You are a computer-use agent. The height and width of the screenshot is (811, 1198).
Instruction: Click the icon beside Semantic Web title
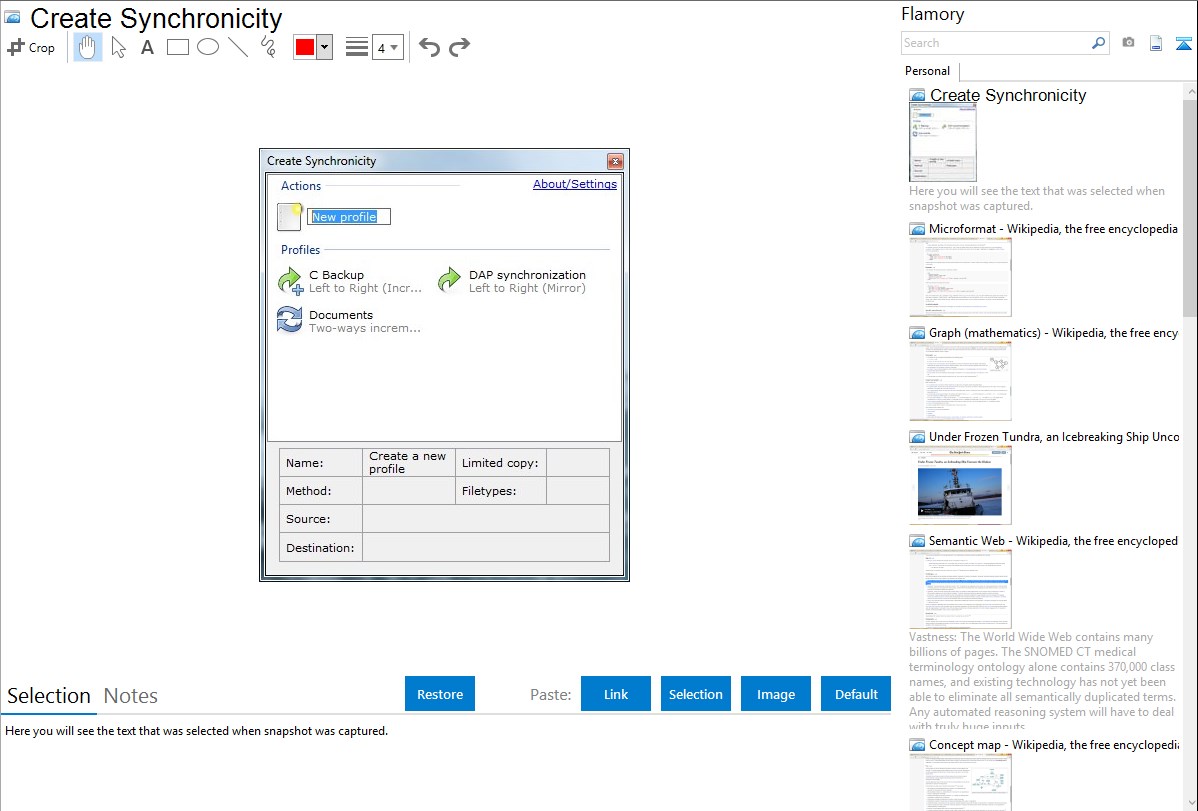click(x=917, y=541)
